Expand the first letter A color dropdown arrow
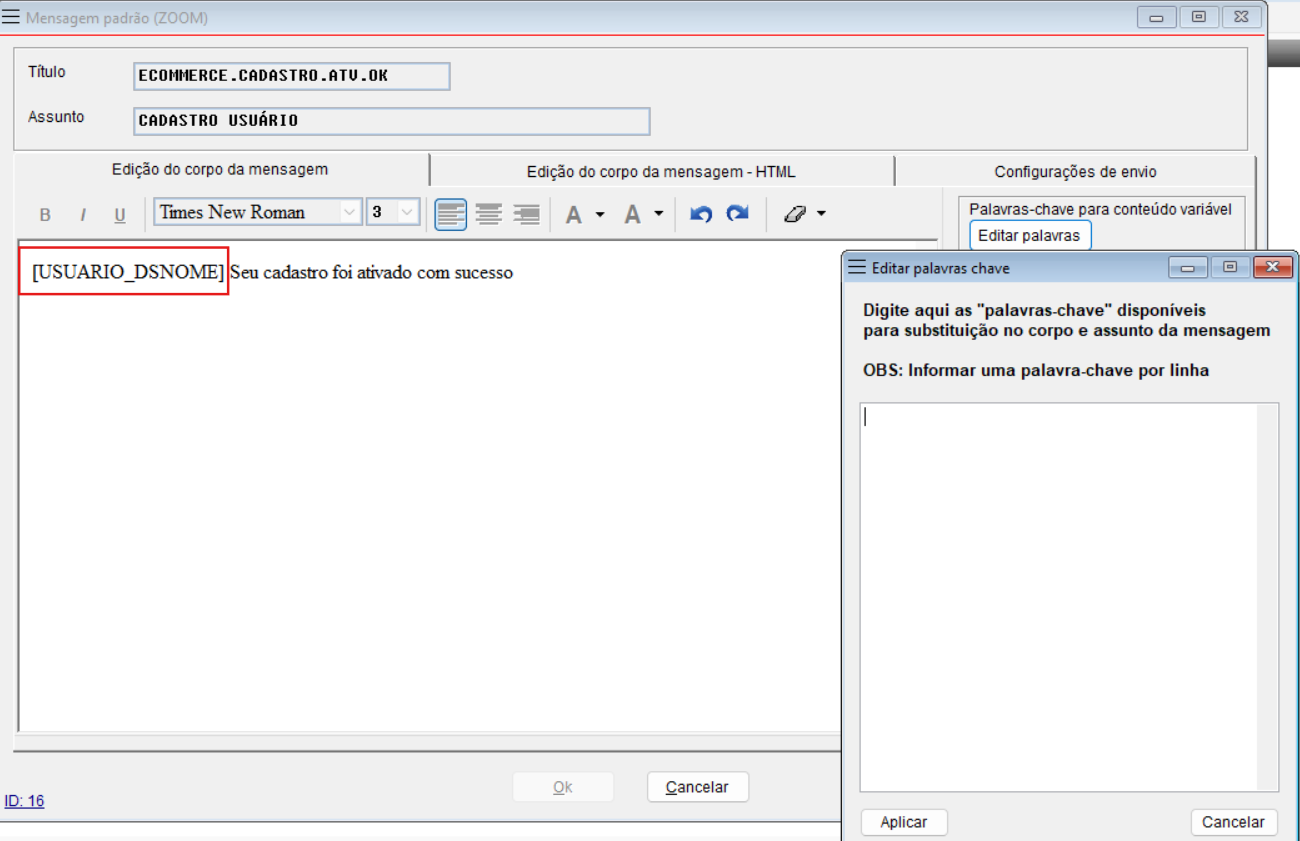 click(600, 214)
